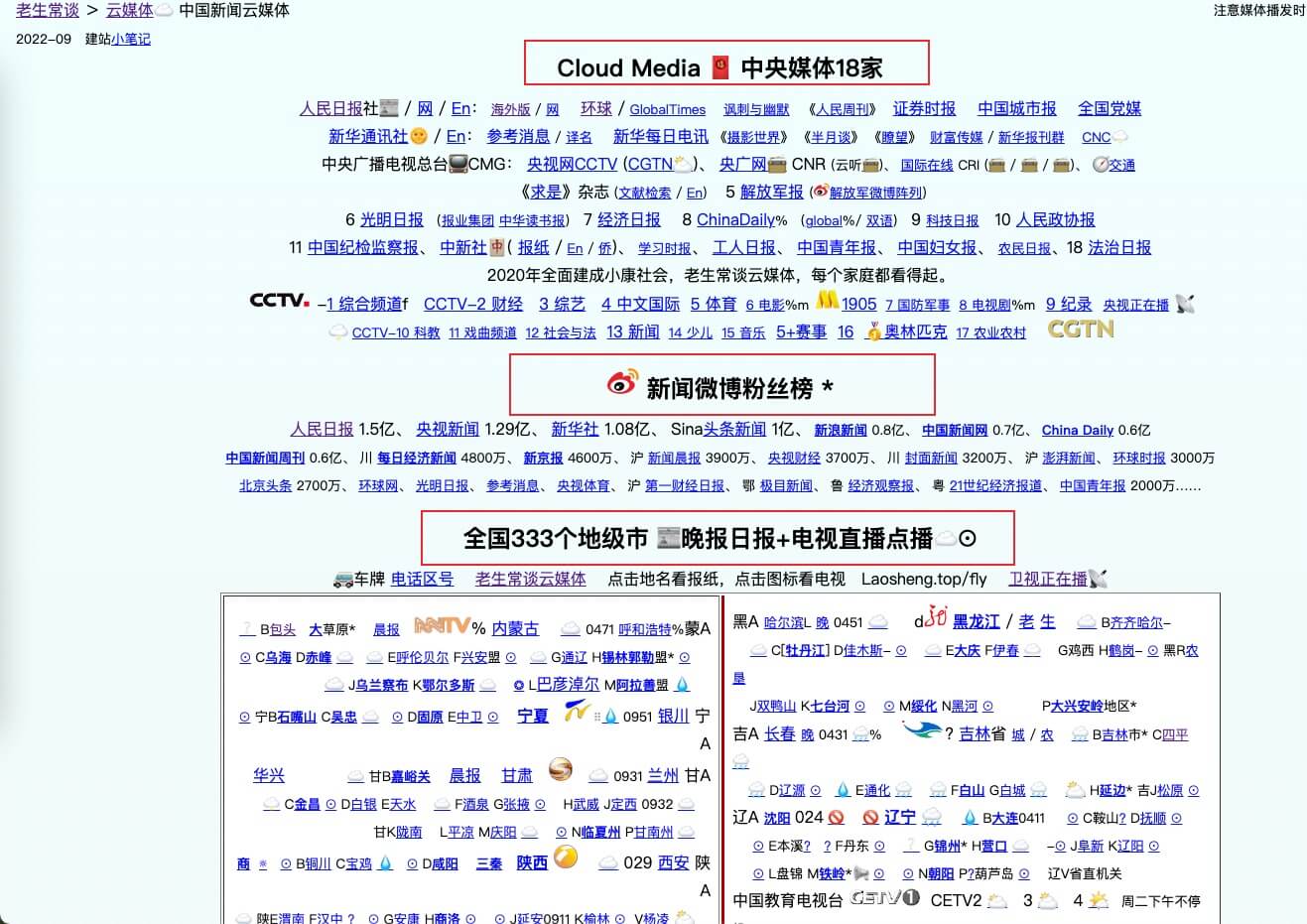Click satellite dish icon beside 卫视正在播
1307x924 pixels.
tap(1098, 579)
